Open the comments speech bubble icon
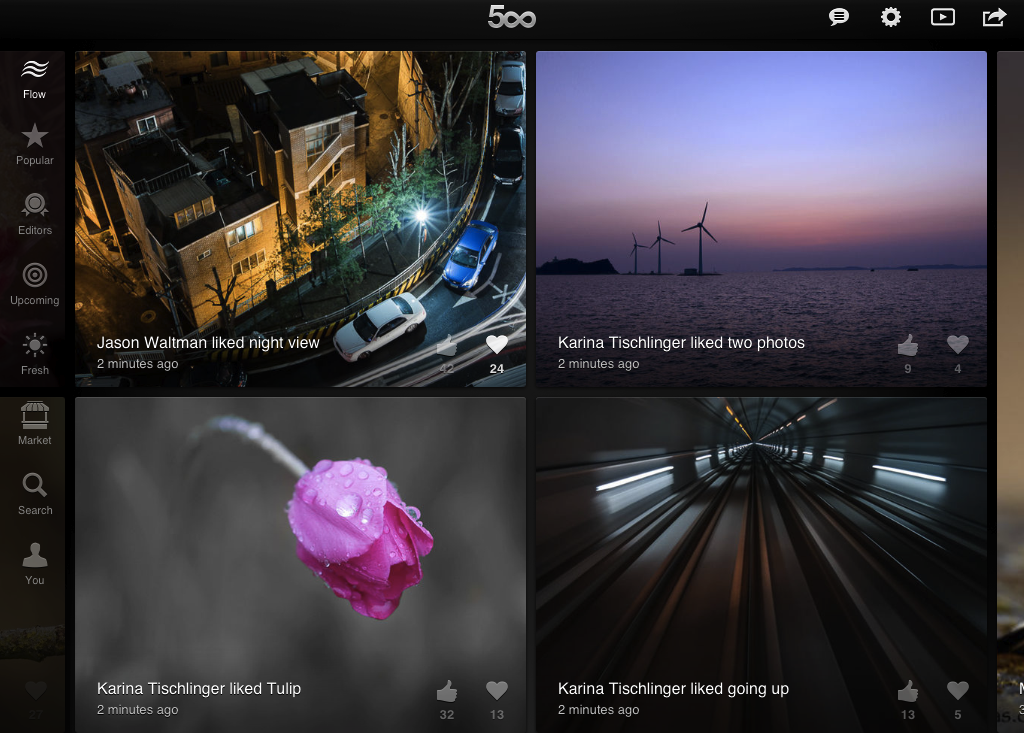Screen dimensions: 1024x733 839,17
